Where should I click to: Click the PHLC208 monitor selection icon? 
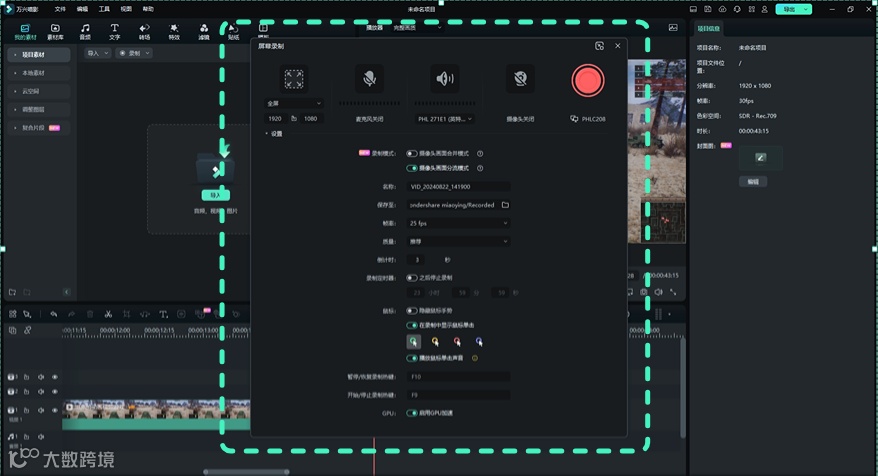tap(574, 119)
